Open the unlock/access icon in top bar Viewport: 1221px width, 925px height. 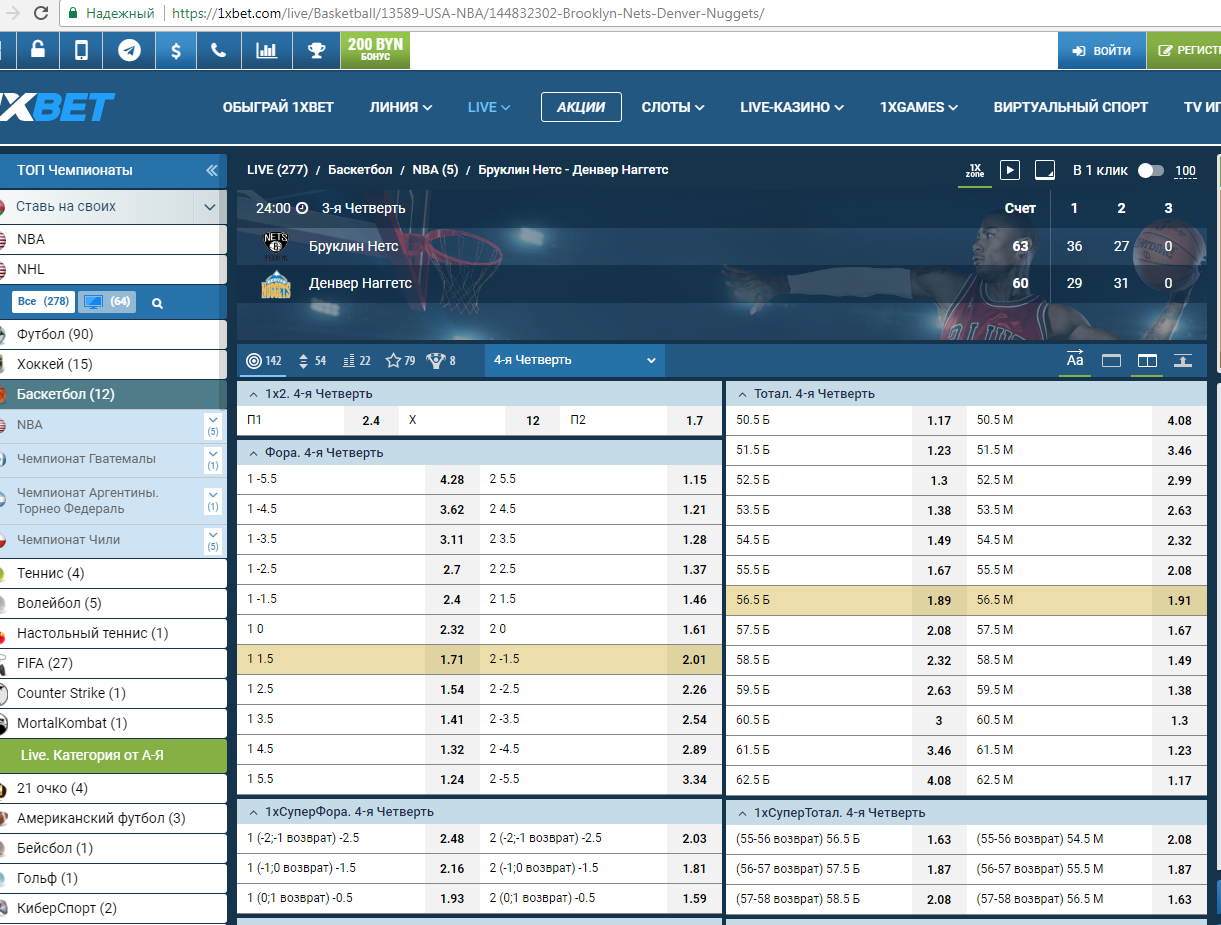point(37,50)
